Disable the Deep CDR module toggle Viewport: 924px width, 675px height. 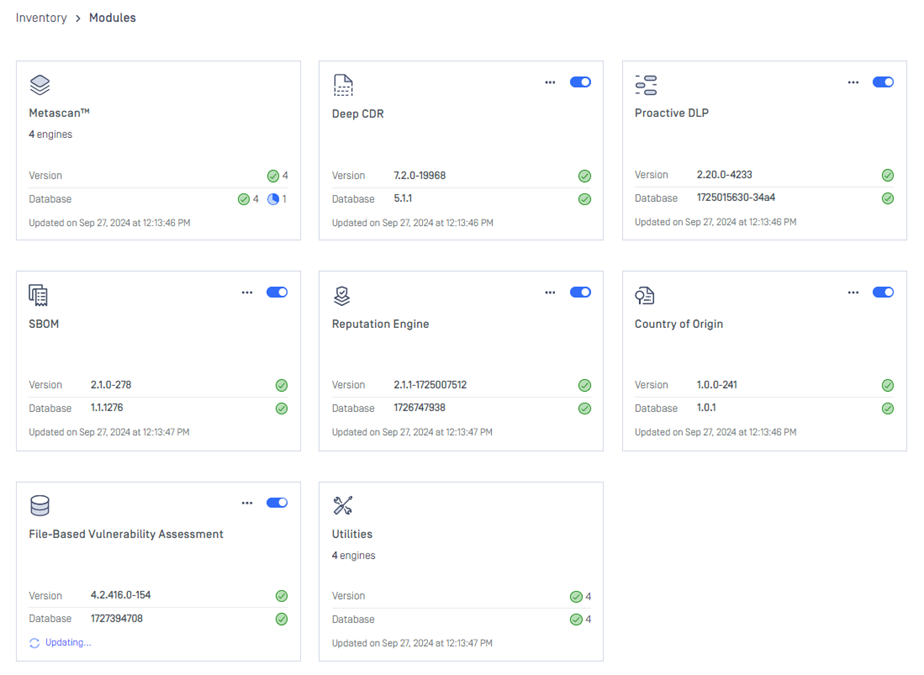[x=580, y=82]
